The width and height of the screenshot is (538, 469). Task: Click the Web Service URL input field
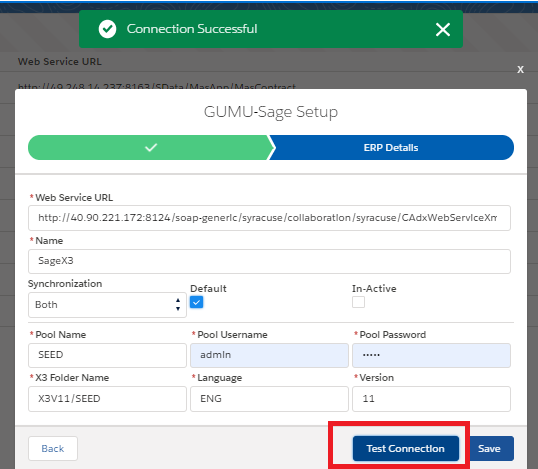point(269,218)
